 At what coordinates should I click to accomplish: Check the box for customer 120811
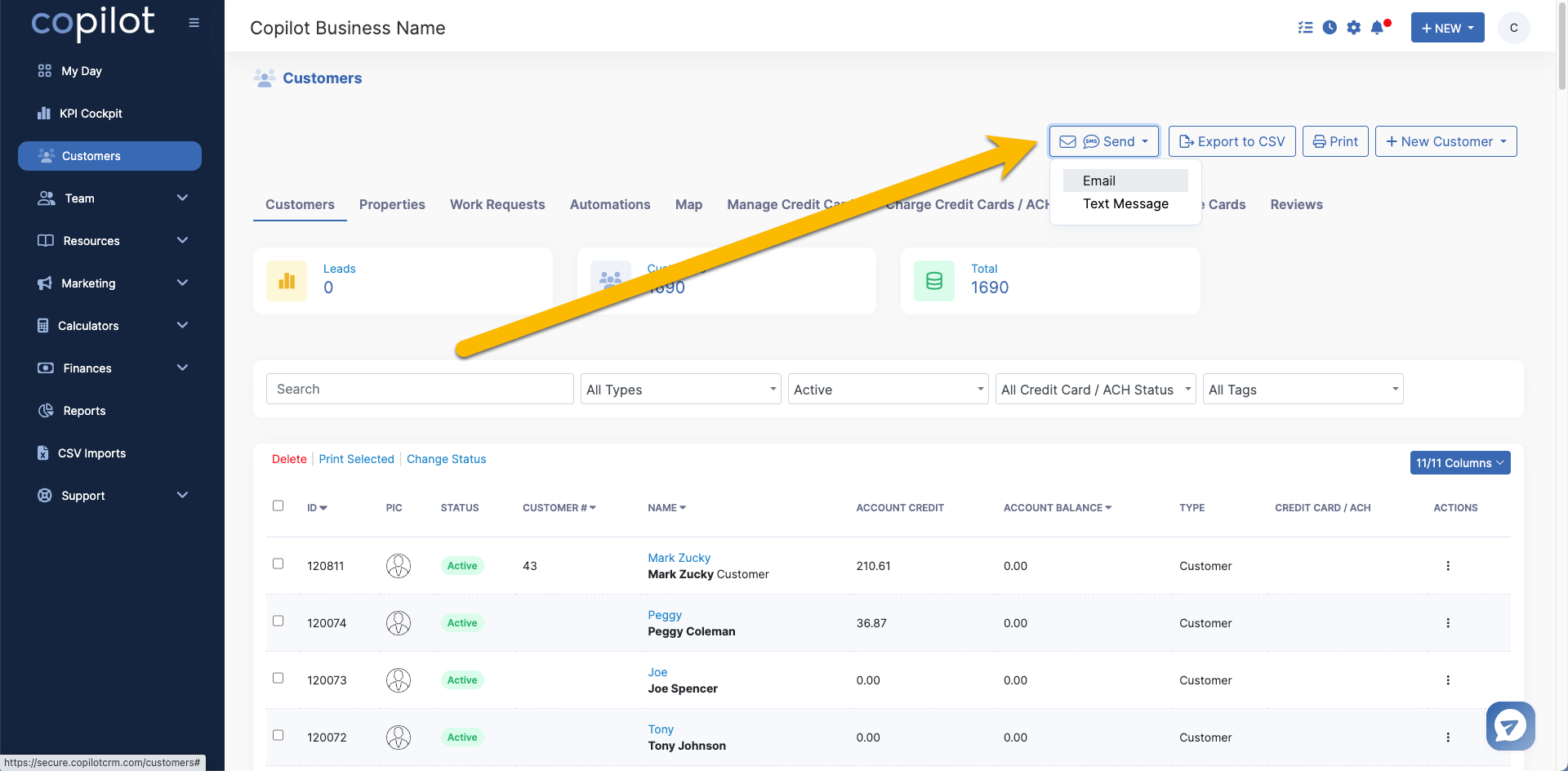pos(278,564)
